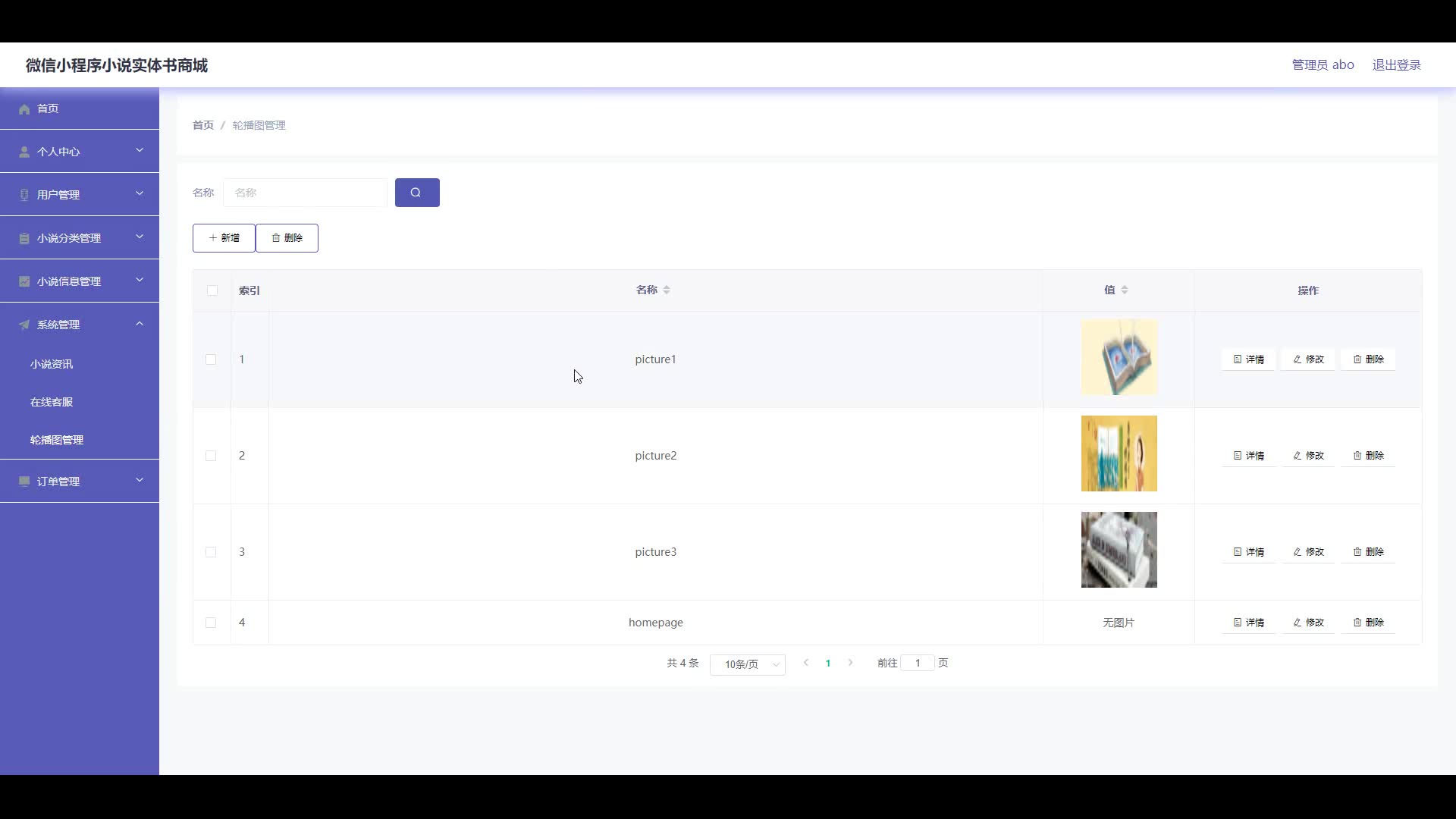Click the 订单管理 monitor icon
This screenshot has width=1456, height=819.
(24, 482)
